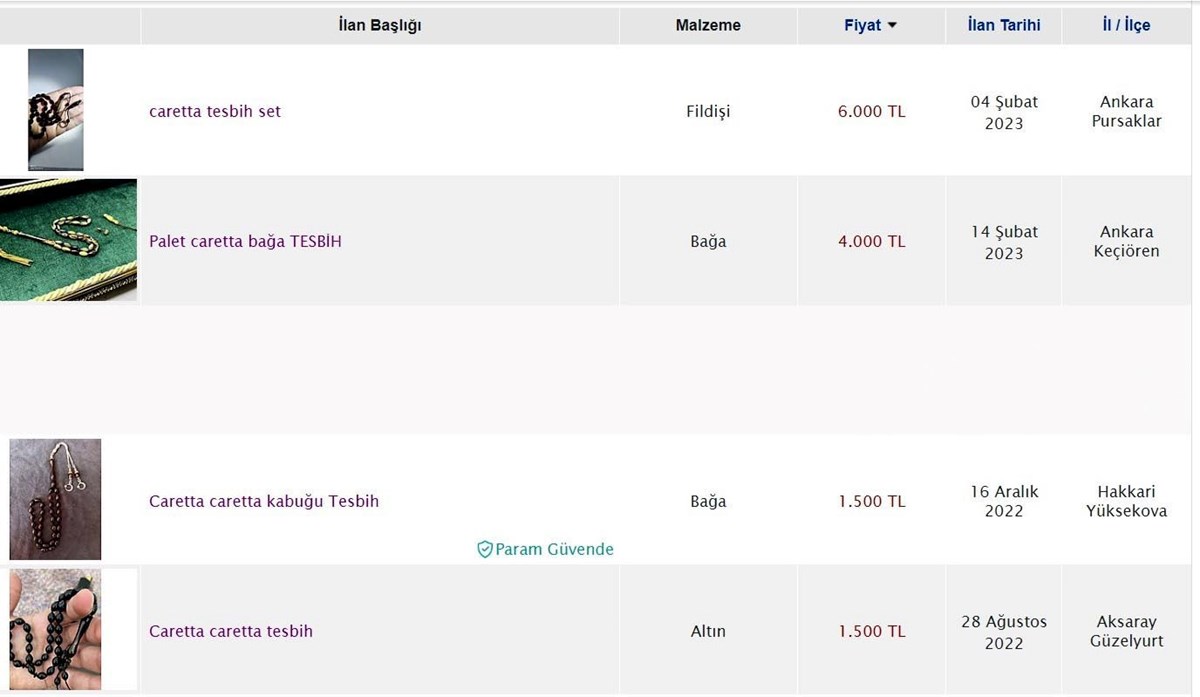Sort listings by İlan Tarihi
The height and width of the screenshot is (697, 1200).
tap(1003, 25)
